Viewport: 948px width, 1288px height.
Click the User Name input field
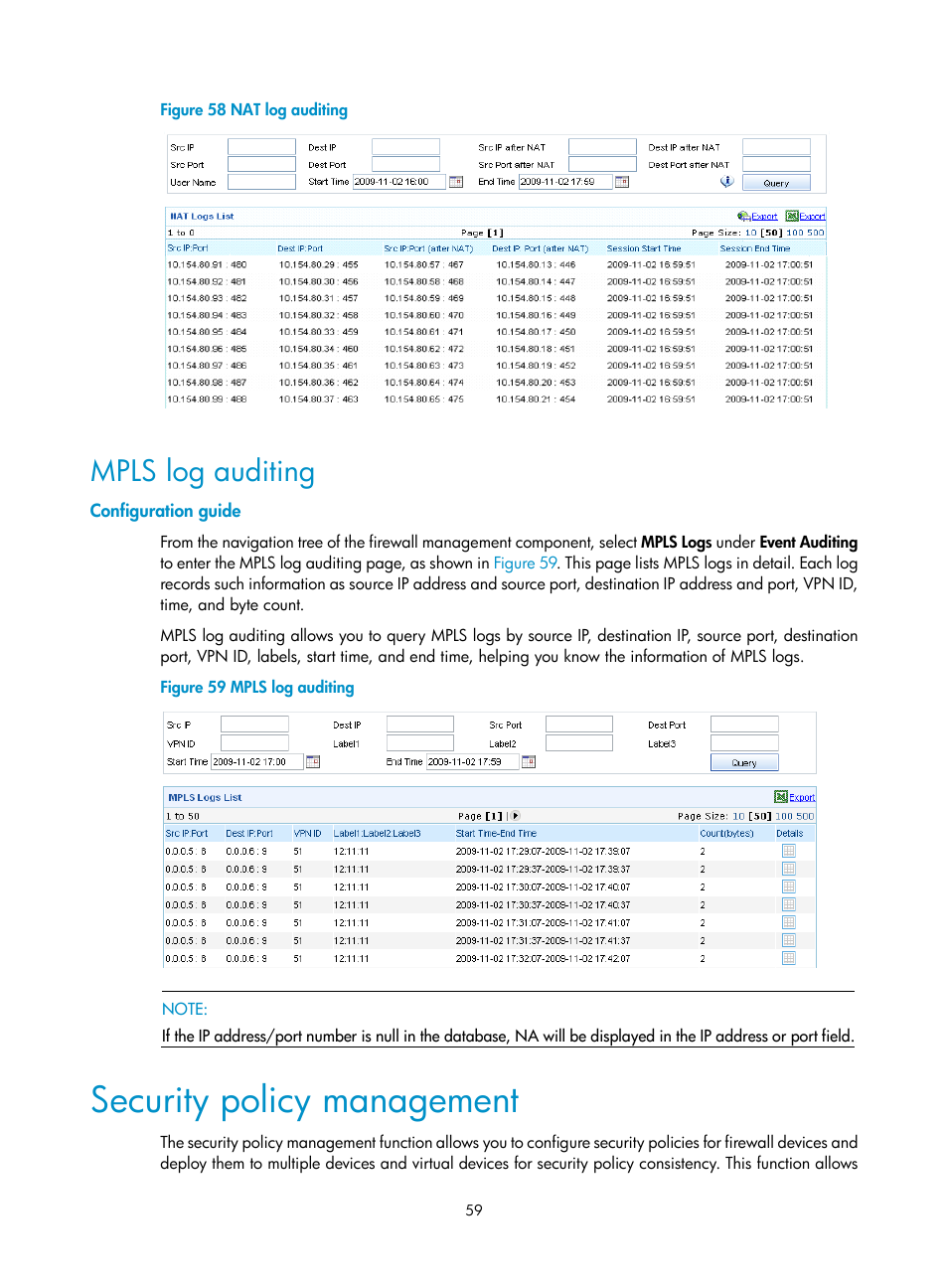[261, 182]
